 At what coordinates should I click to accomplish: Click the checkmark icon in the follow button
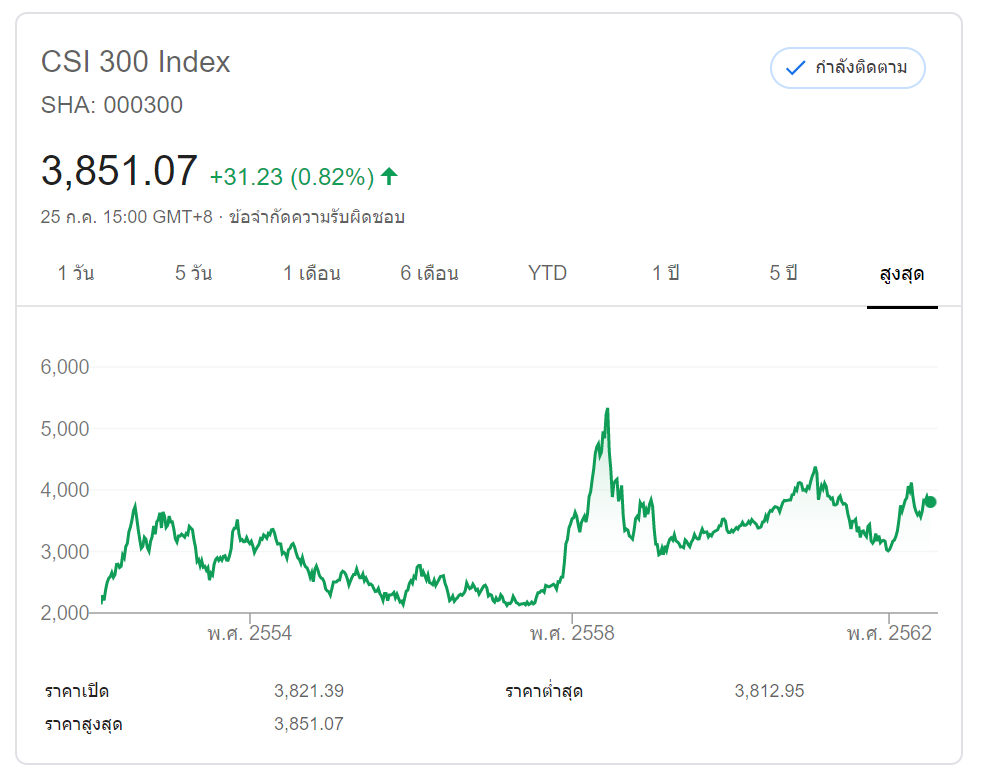click(796, 68)
